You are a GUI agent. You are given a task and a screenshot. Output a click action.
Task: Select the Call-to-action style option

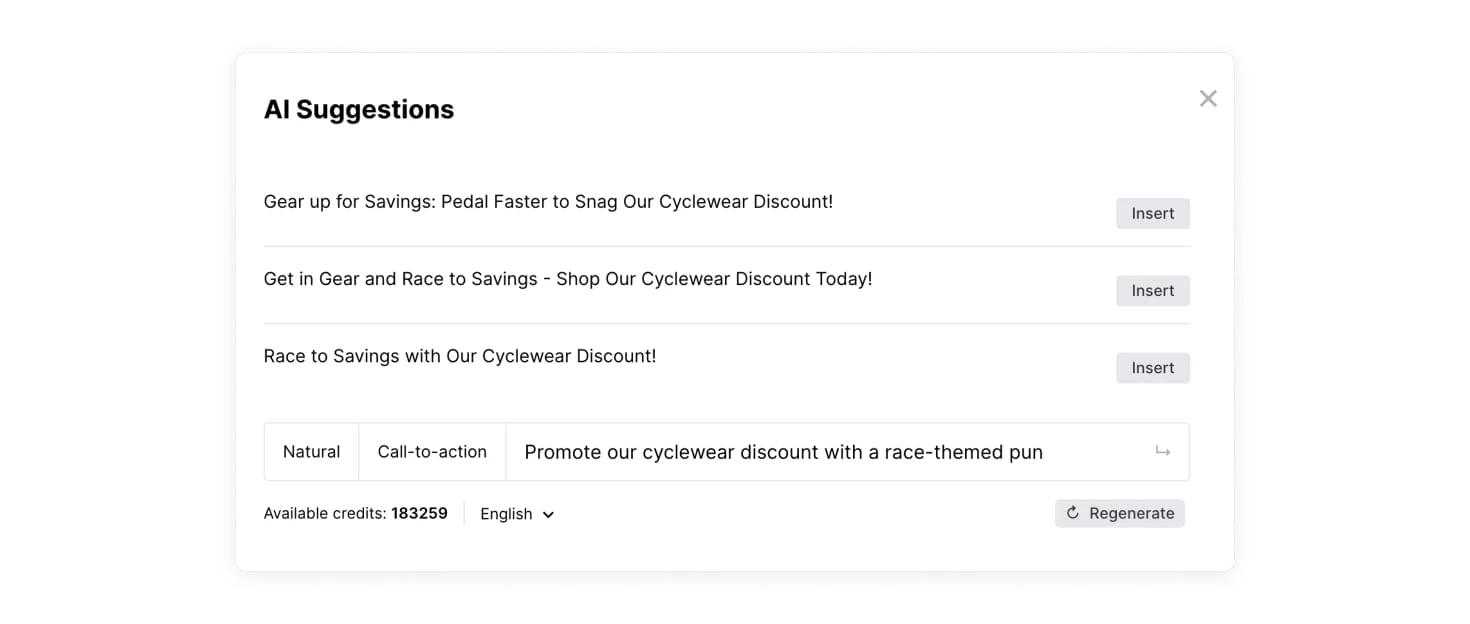[432, 452]
